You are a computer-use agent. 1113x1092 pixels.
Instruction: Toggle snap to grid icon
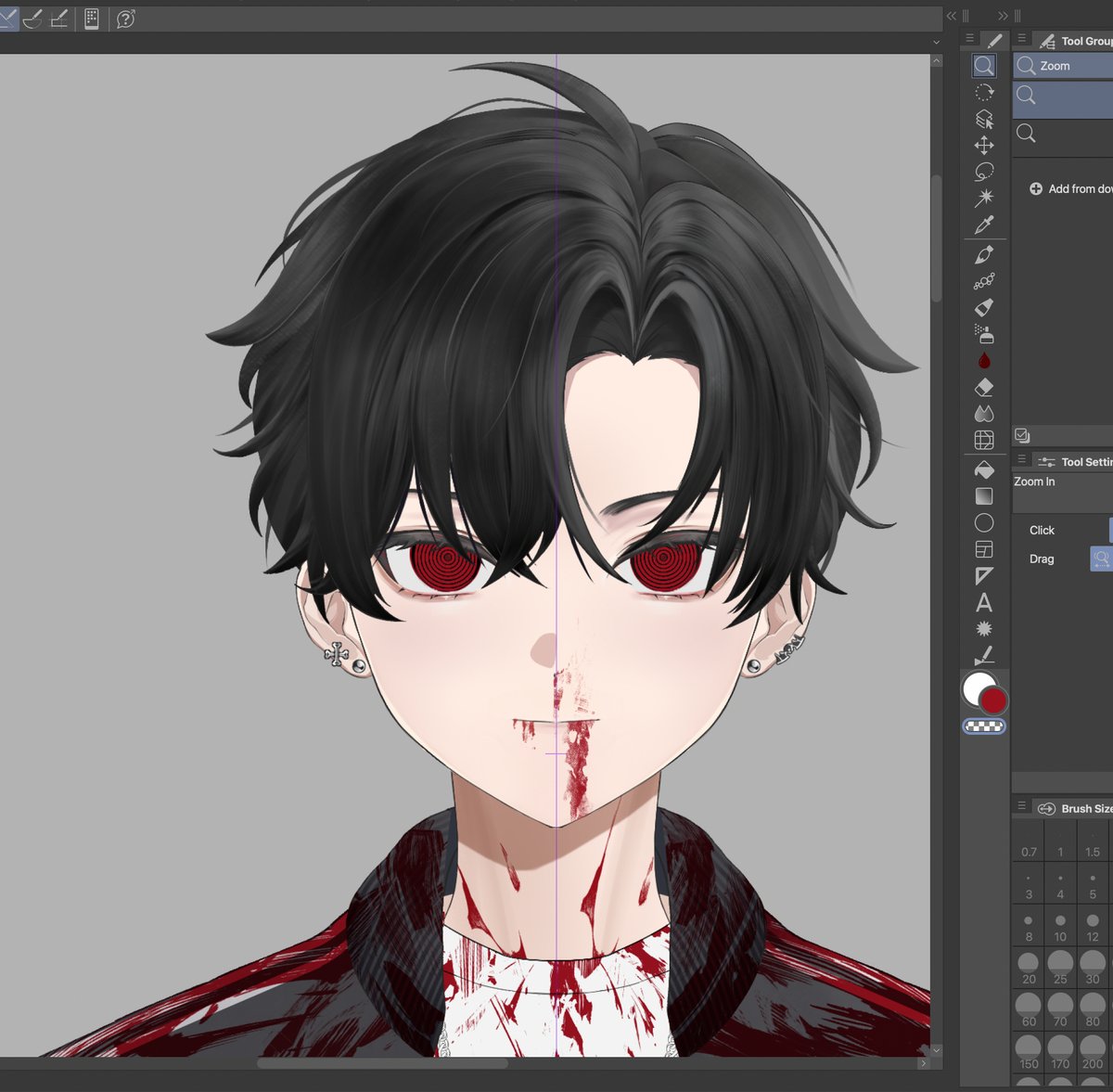point(58,19)
